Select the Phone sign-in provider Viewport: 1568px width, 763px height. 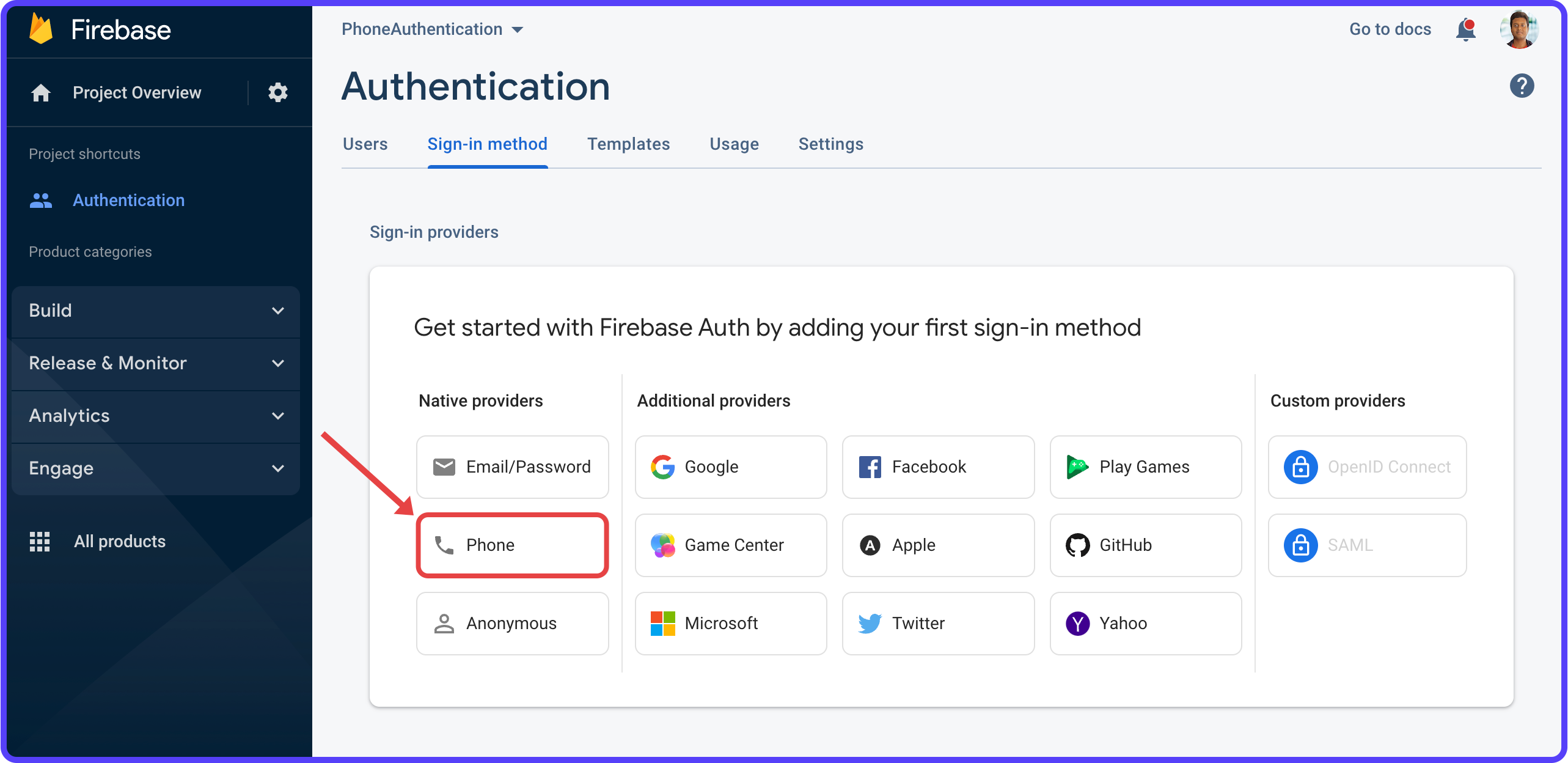(x=512, y=545)
